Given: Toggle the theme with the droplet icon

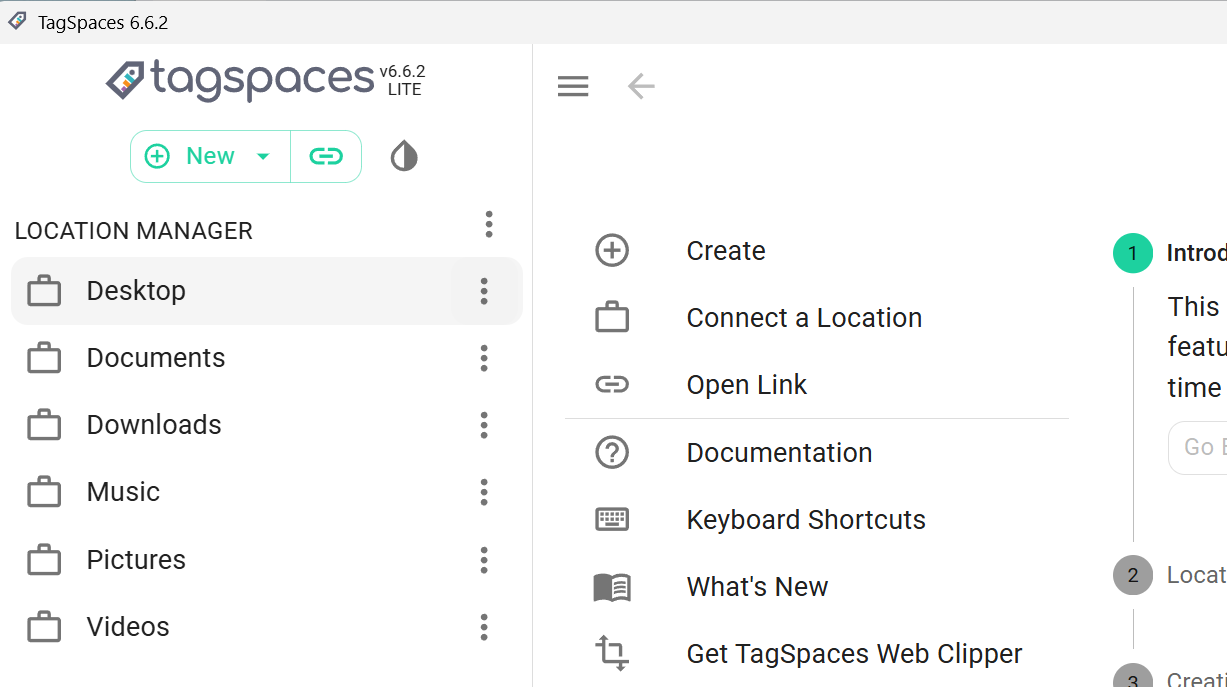Looking at the screenshot, I should pos(403,156).
